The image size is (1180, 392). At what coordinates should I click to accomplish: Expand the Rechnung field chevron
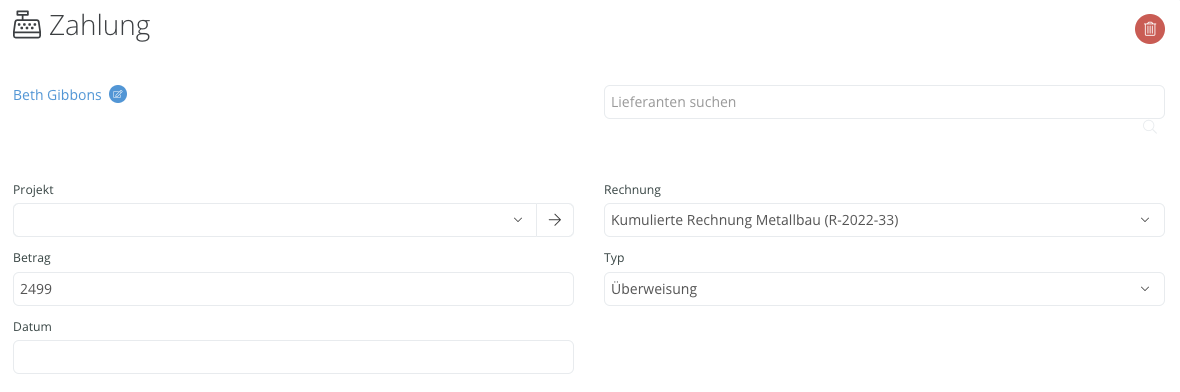[1145, 220]
